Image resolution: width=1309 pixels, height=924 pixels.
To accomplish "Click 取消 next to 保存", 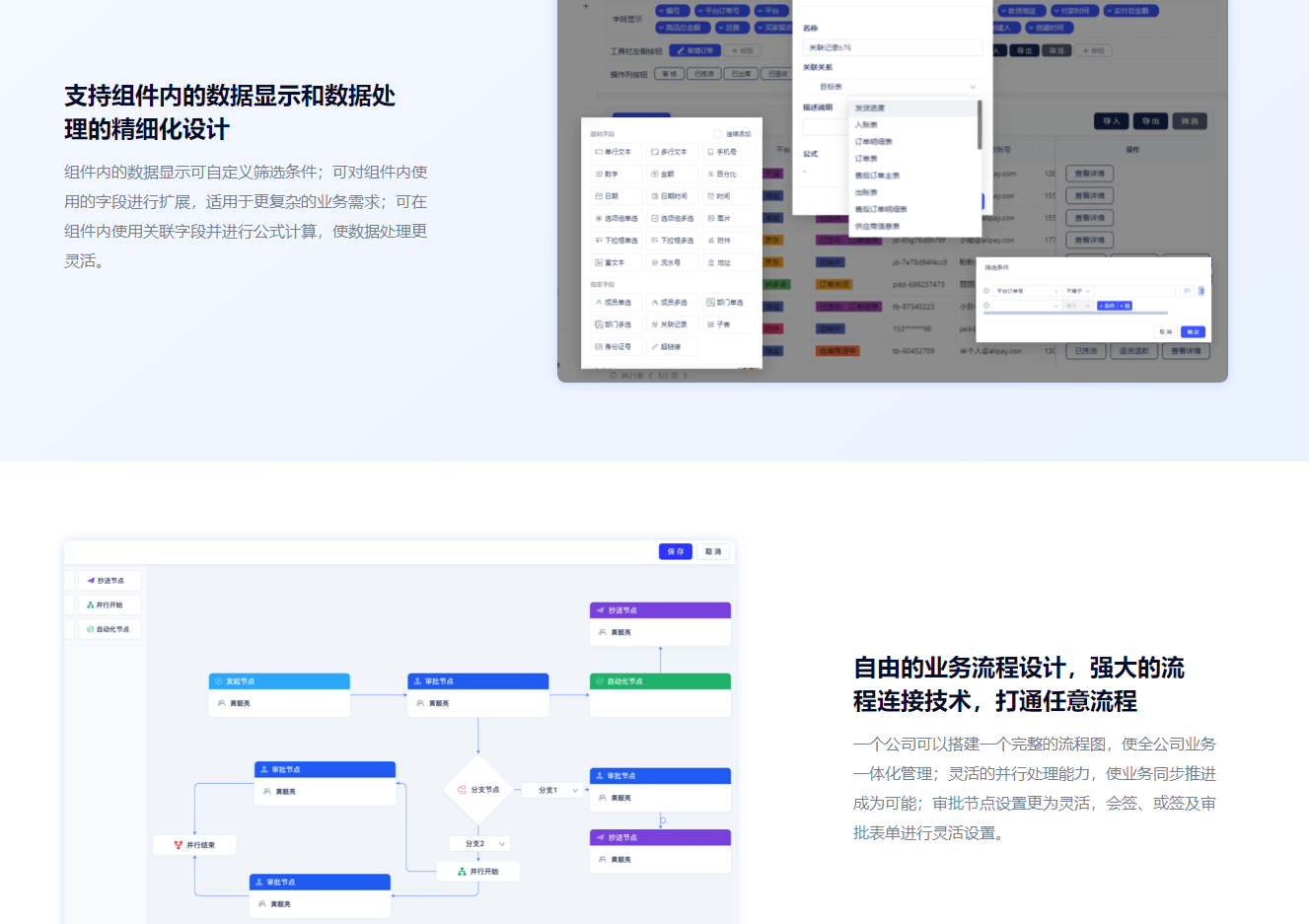I will (713, 551).
